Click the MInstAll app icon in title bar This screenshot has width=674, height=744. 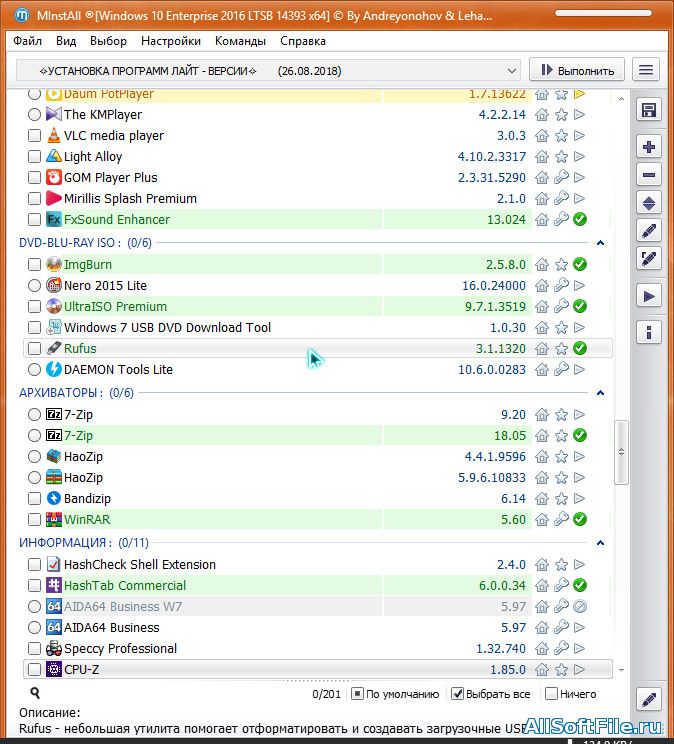22,16
